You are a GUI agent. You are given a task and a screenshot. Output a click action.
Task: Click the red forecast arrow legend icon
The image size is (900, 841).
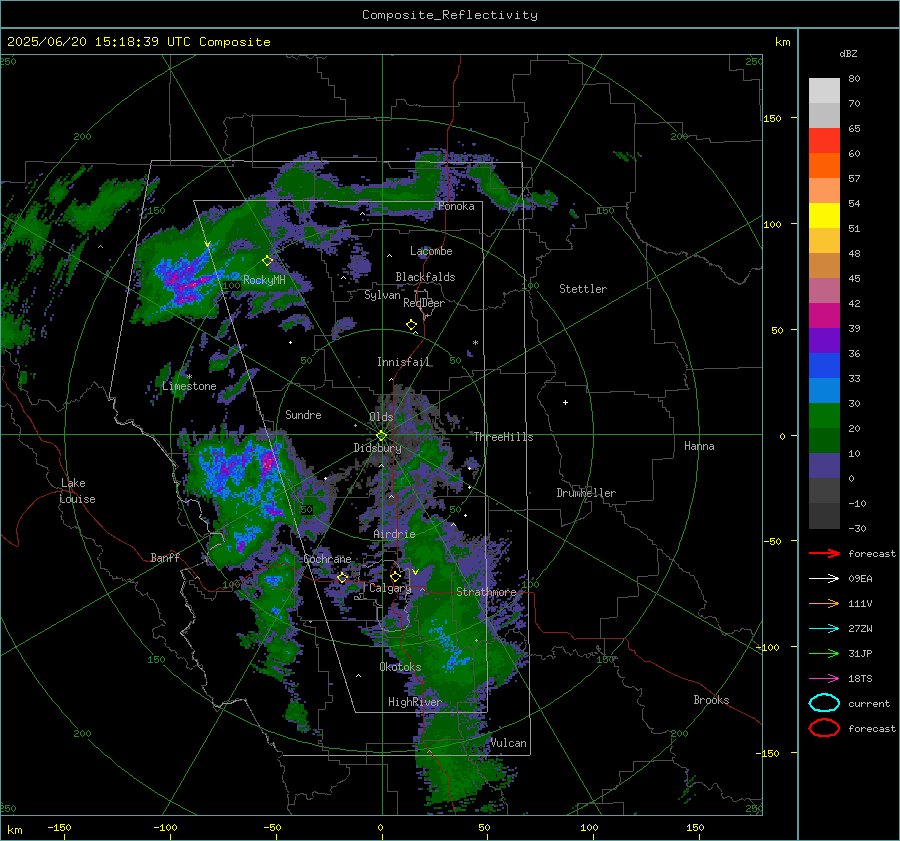click(x=824, y=553)
